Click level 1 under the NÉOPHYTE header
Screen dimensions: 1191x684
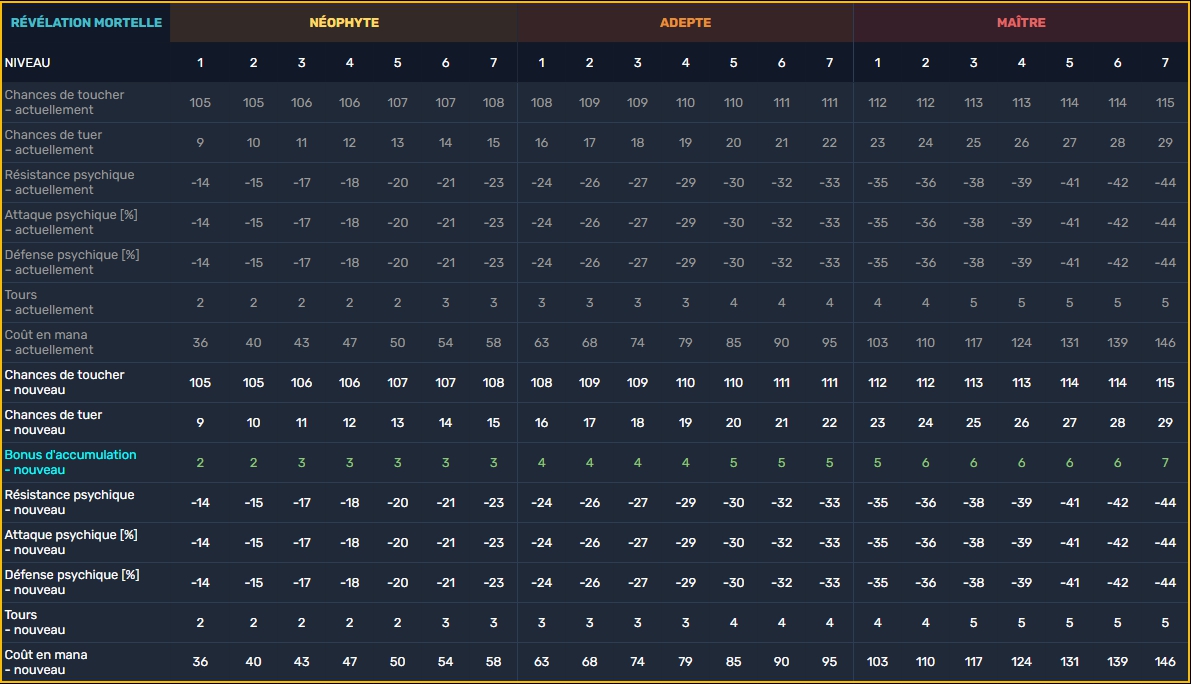201,63
